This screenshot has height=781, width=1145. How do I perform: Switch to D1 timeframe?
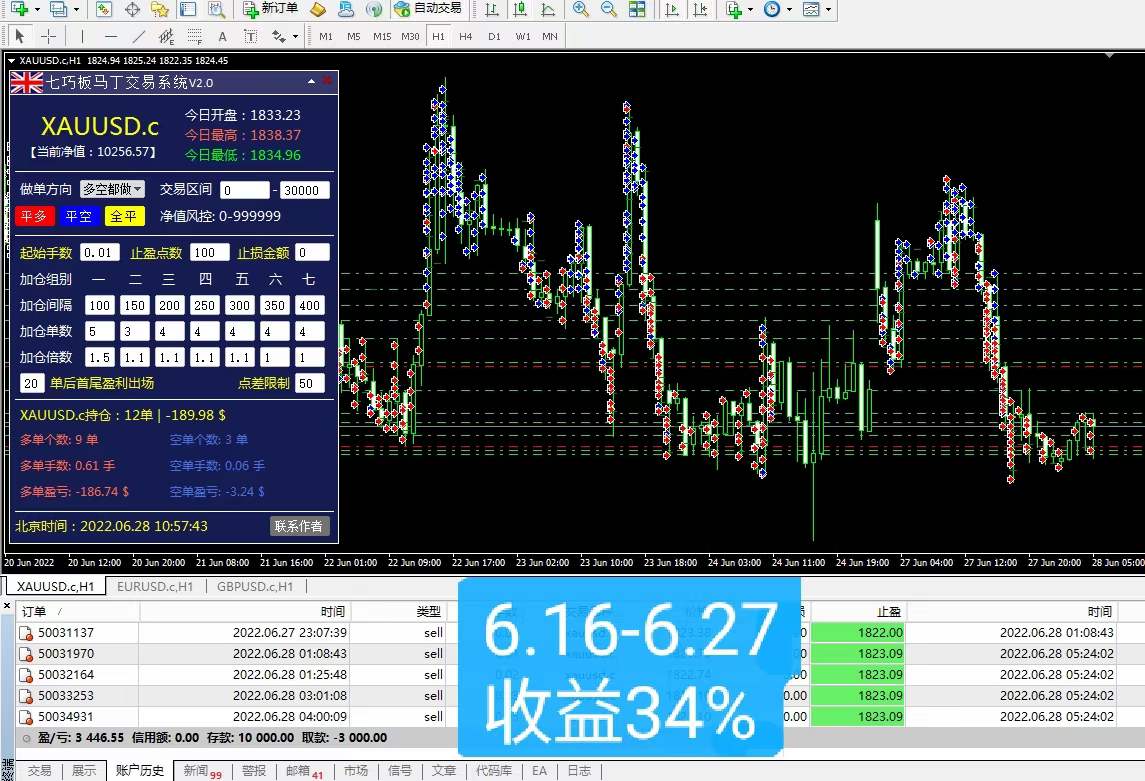[x=494, y=36]
